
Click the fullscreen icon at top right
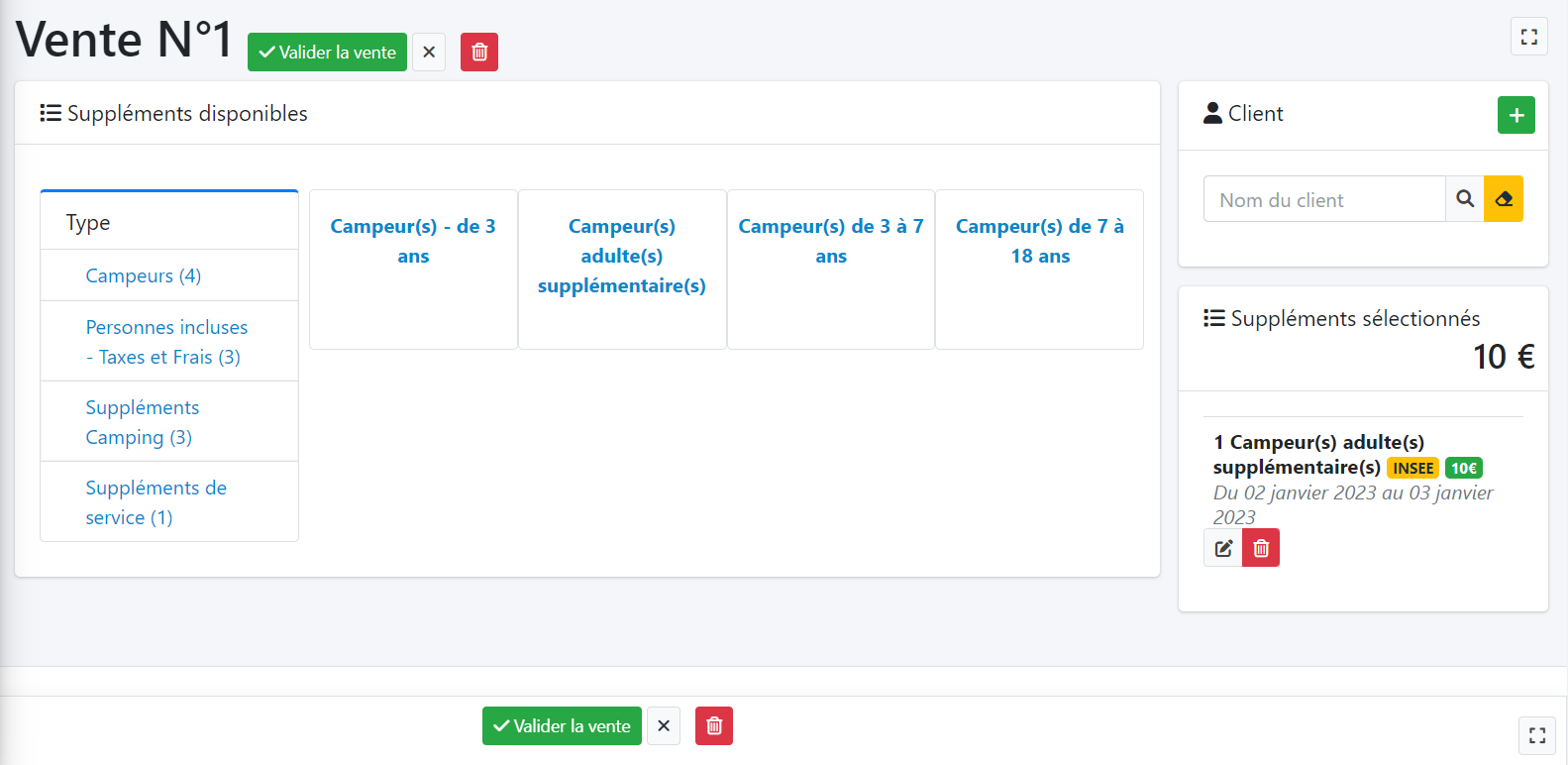click(x=1529, y=37)
